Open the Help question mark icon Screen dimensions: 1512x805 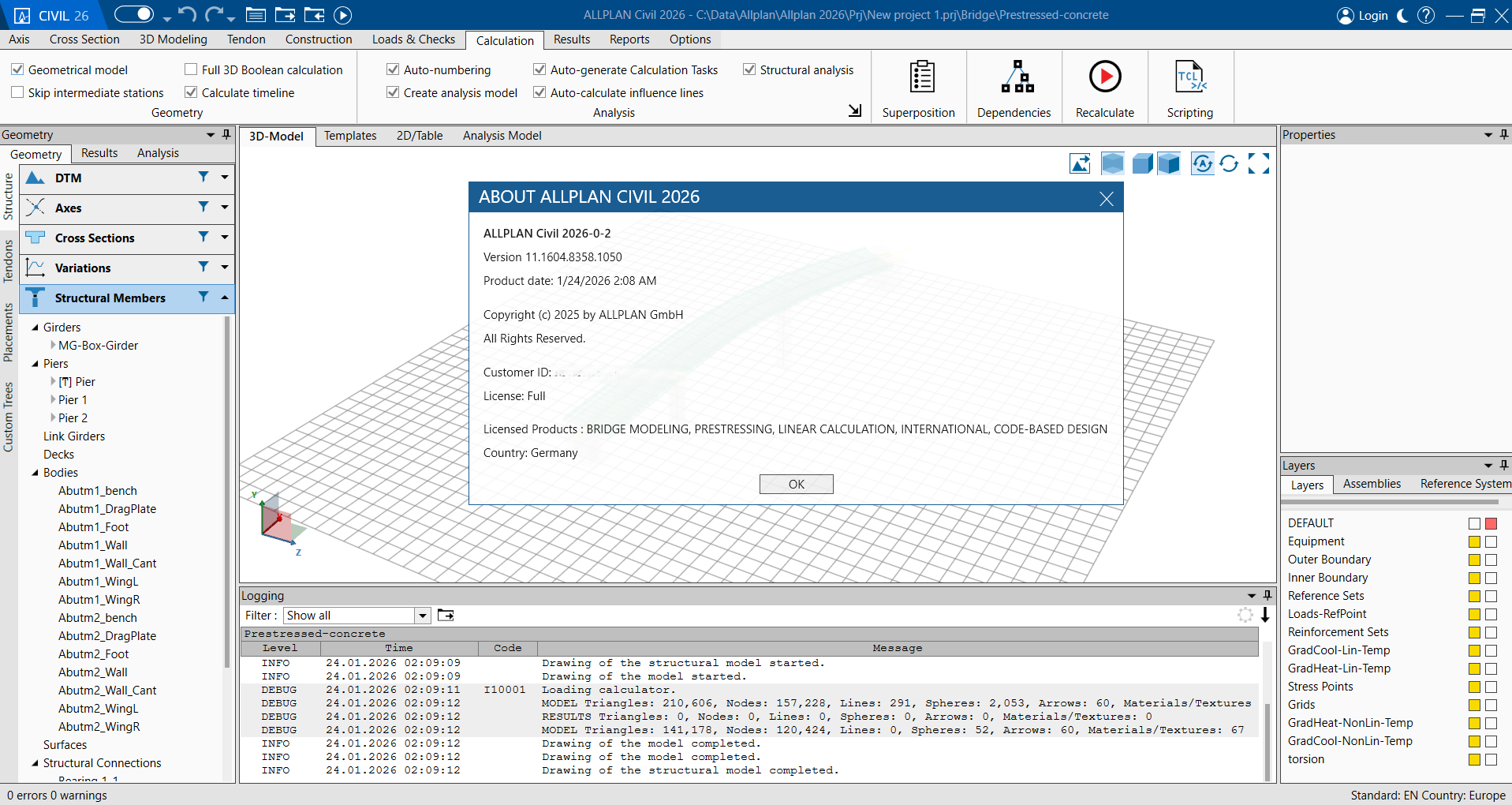tap(1426, 15)
